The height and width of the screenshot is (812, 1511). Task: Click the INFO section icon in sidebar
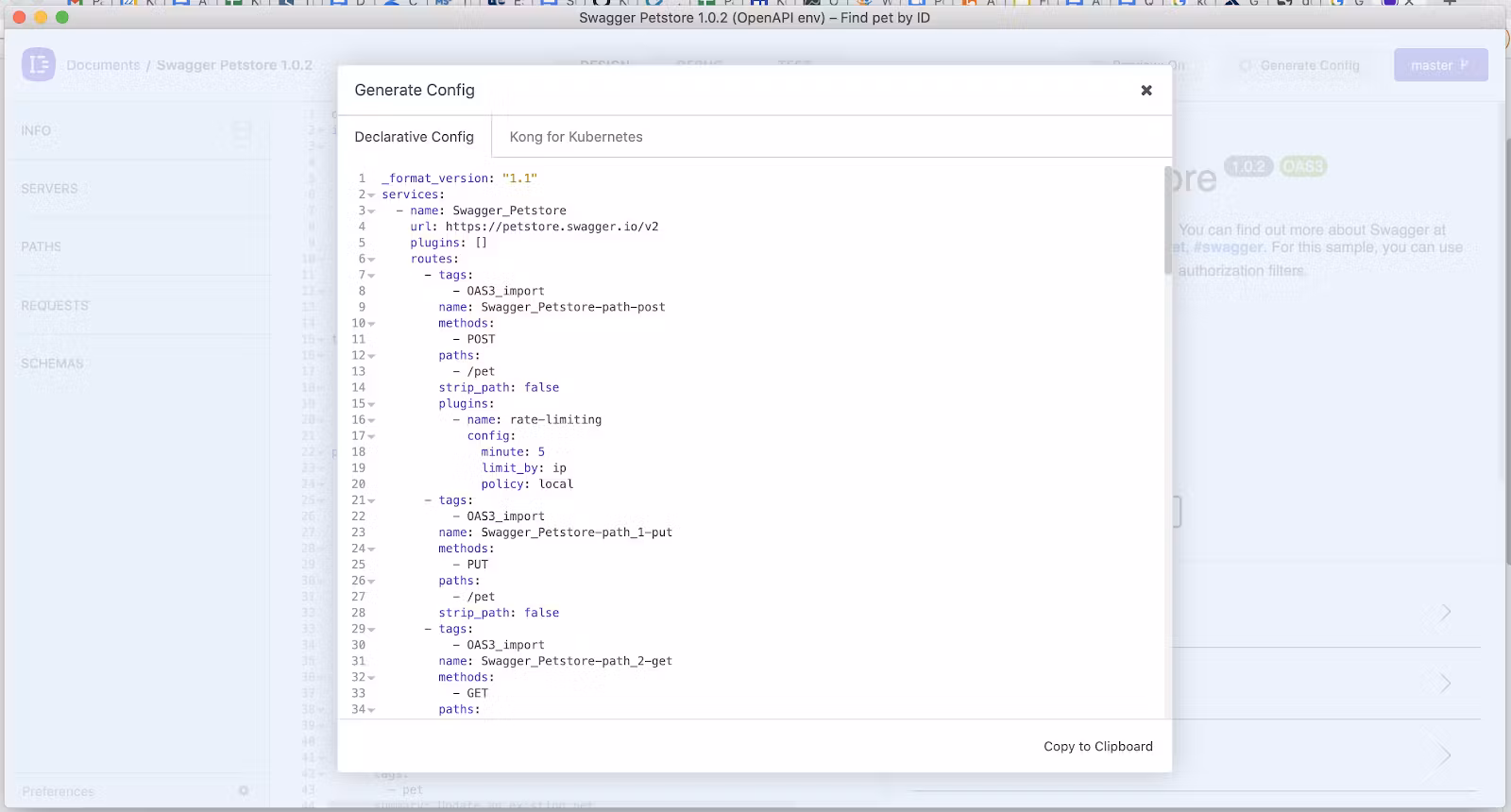coord(242,132)
